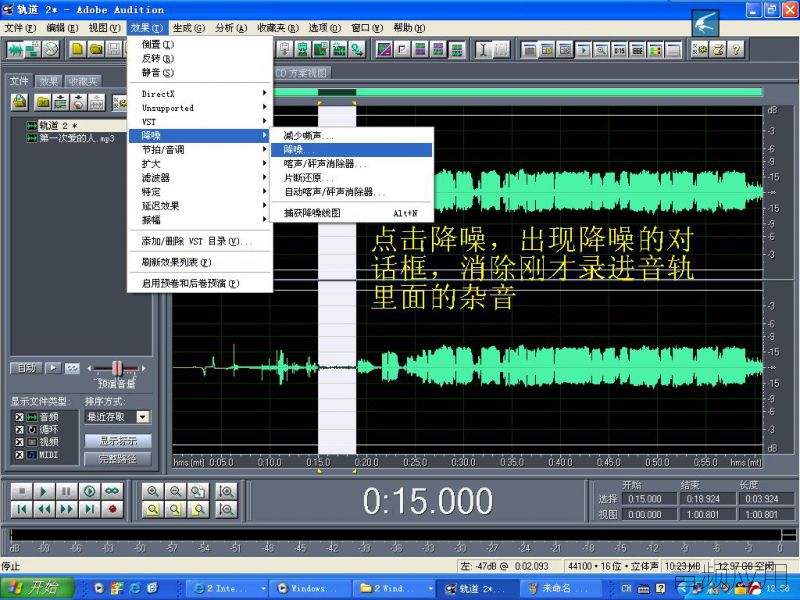Toggle the 自动 auto-play button
The image size is (800, 600).
tap(26, 368)
